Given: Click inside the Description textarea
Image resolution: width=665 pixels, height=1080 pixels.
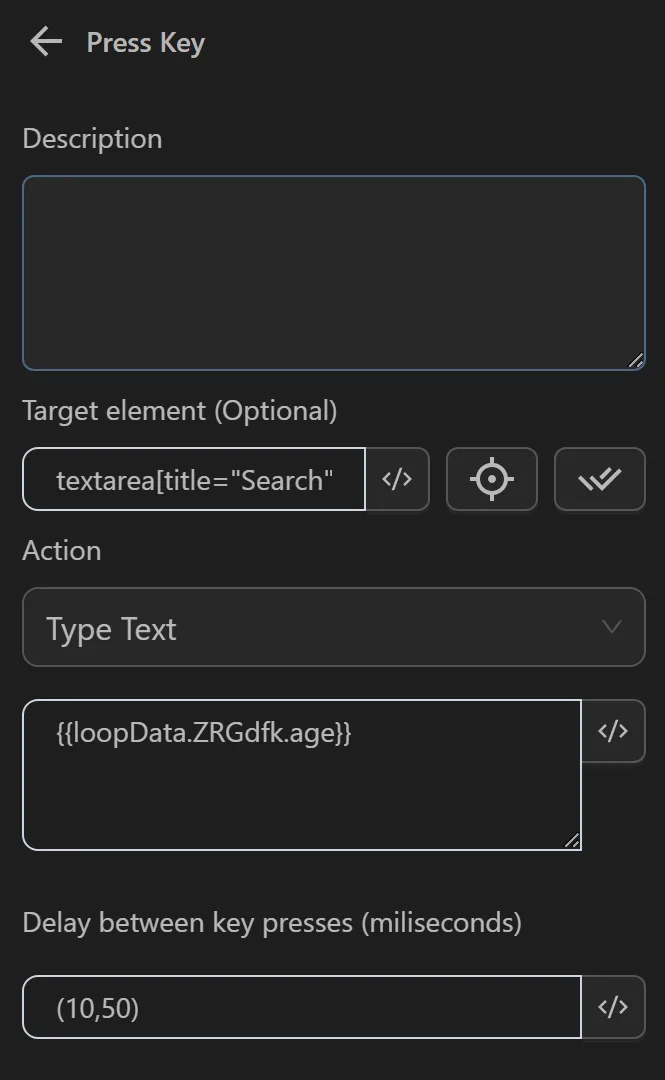Looking at the screenshot, I should point(333,270).
